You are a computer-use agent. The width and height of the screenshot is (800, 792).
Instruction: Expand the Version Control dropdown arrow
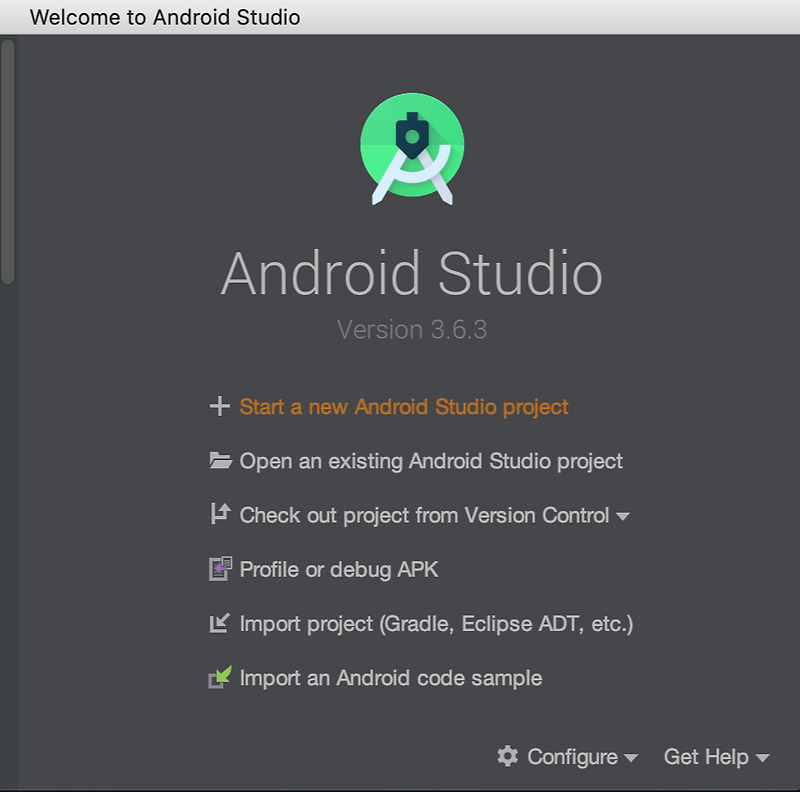click(622, 516)
